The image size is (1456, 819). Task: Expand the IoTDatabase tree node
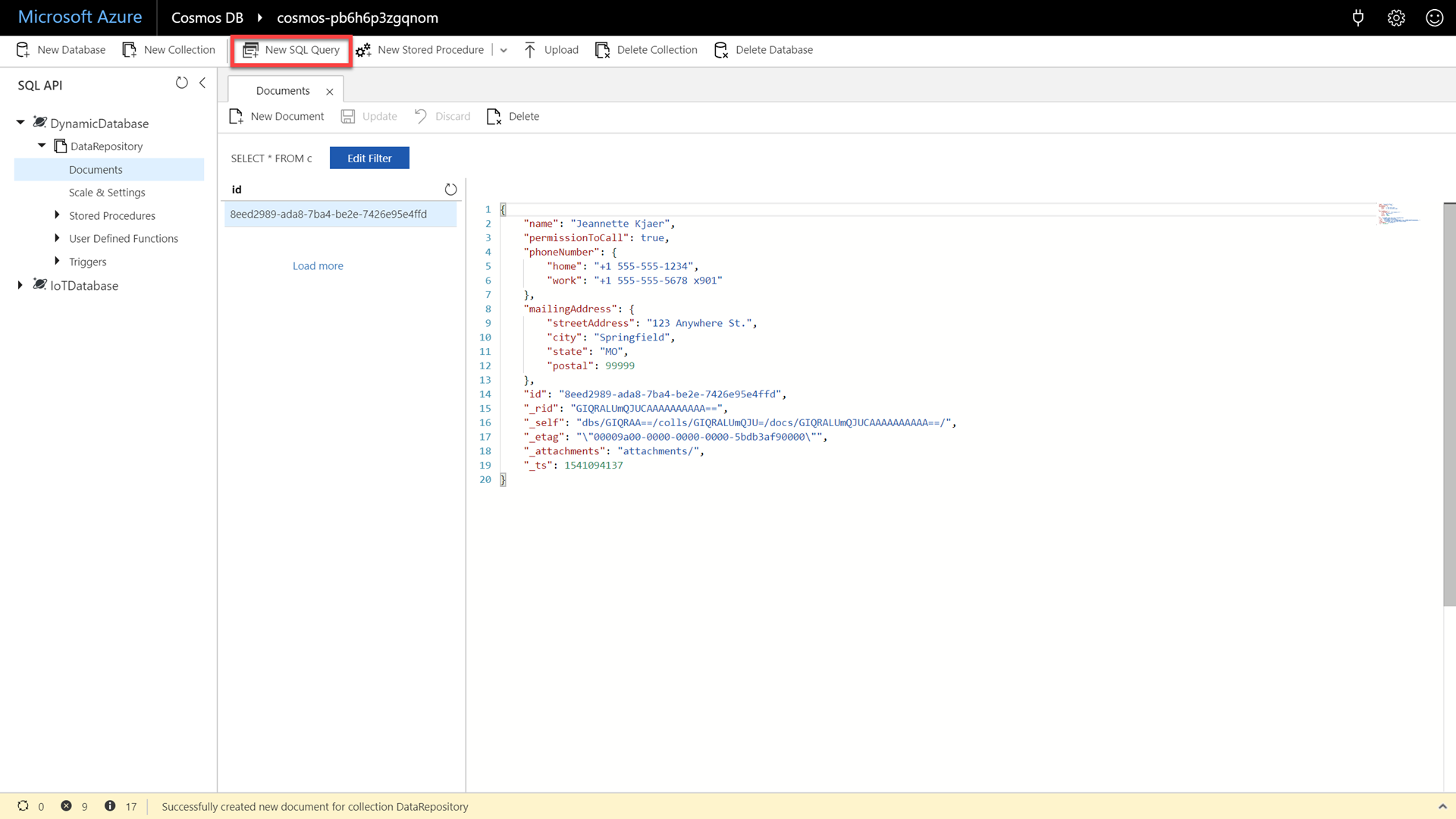point(20,285)
